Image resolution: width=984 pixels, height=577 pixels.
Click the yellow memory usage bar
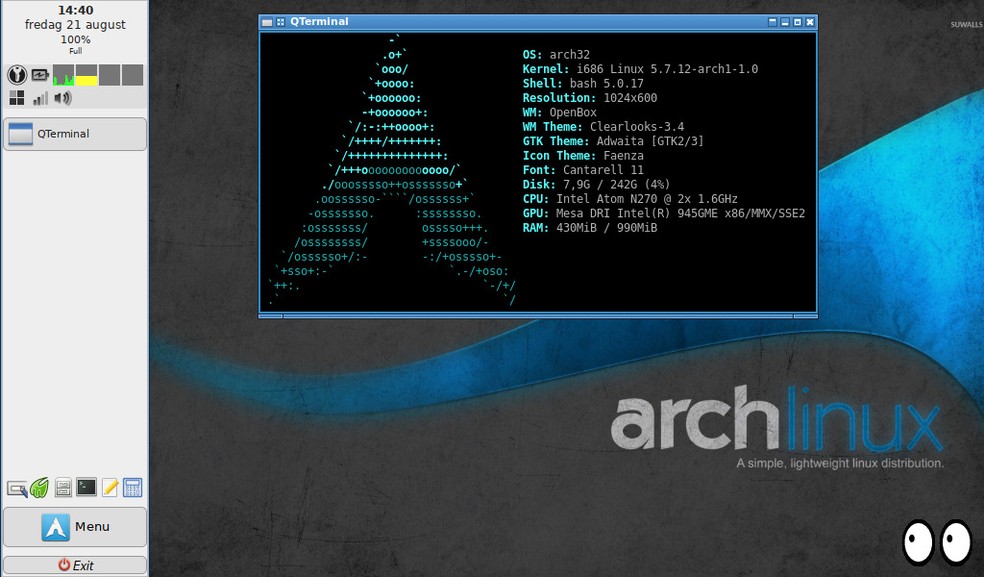pyautogui.click(x=86, y=77)
